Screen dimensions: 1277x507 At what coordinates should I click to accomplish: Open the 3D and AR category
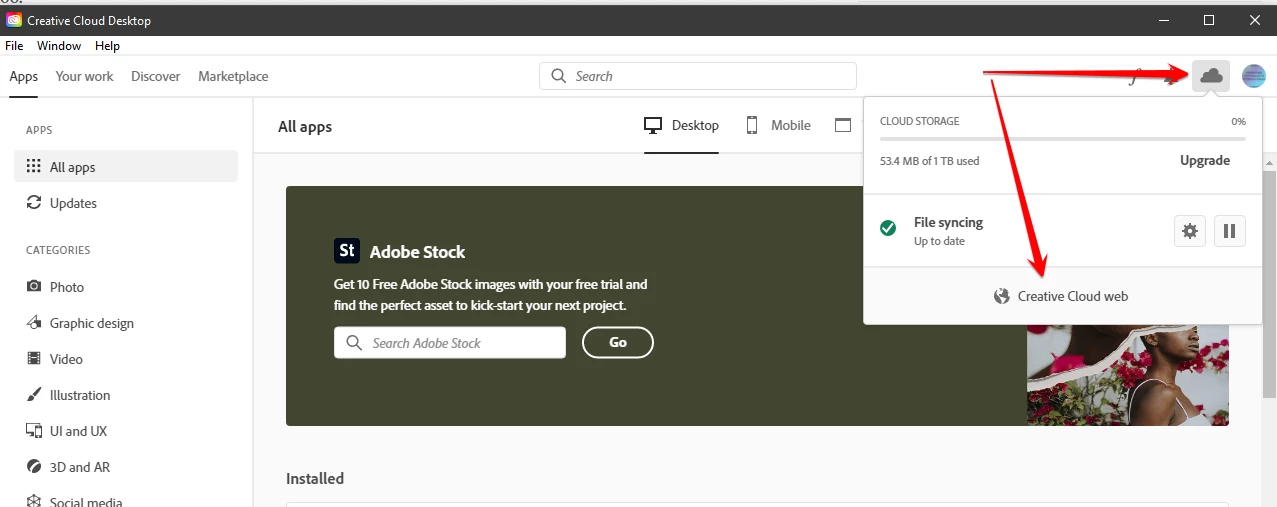(x=126, y=467)
